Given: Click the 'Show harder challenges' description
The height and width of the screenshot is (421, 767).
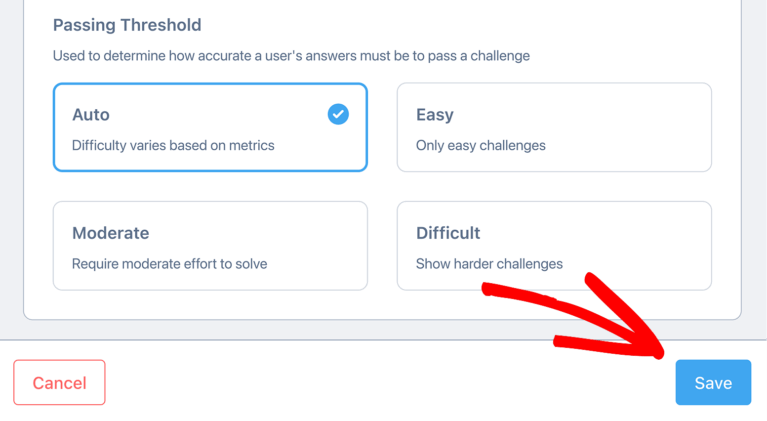Looking at the screenshot, I should (489, 264).
